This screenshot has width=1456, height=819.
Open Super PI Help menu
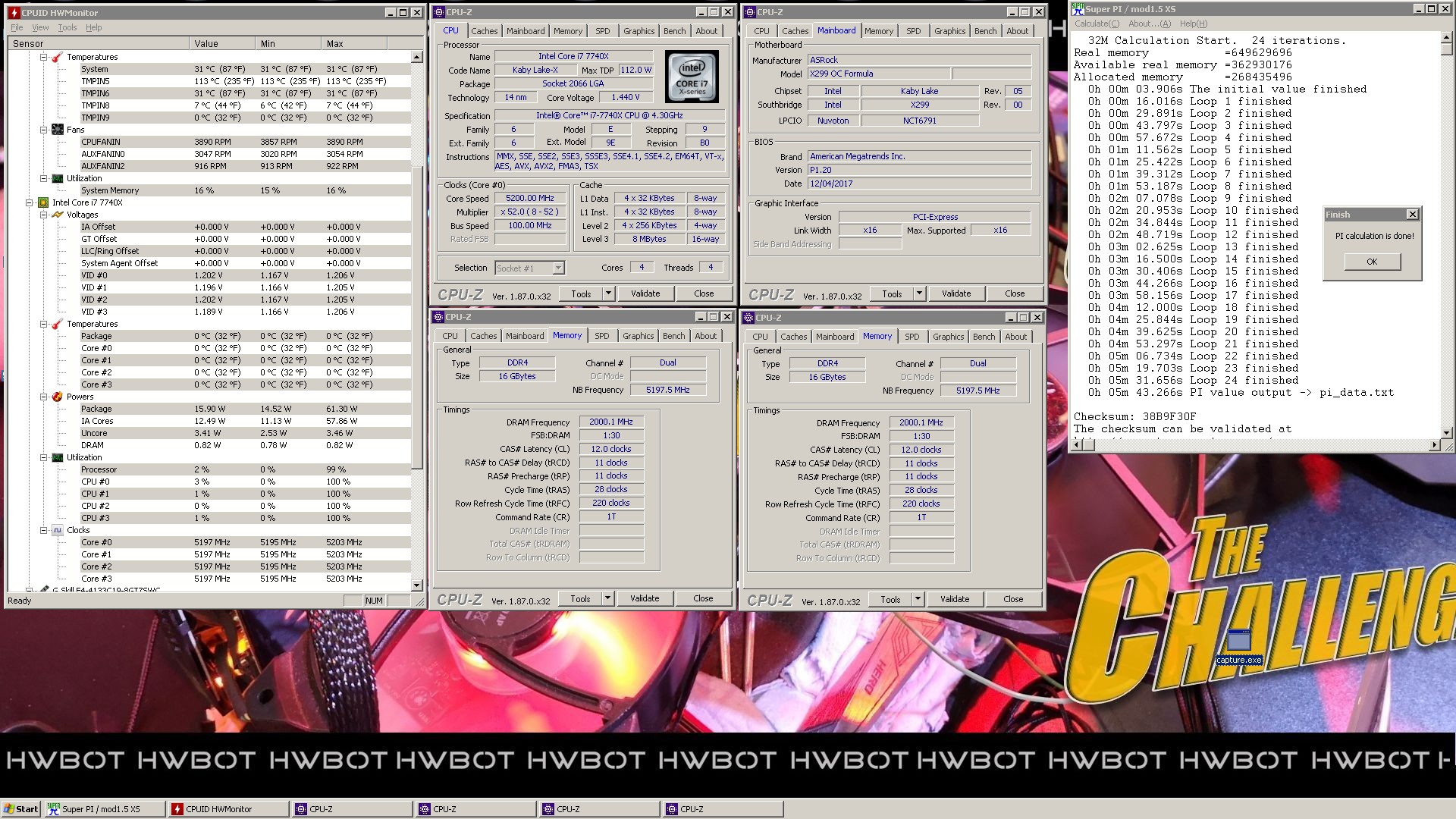click(x=1193, y=24)
